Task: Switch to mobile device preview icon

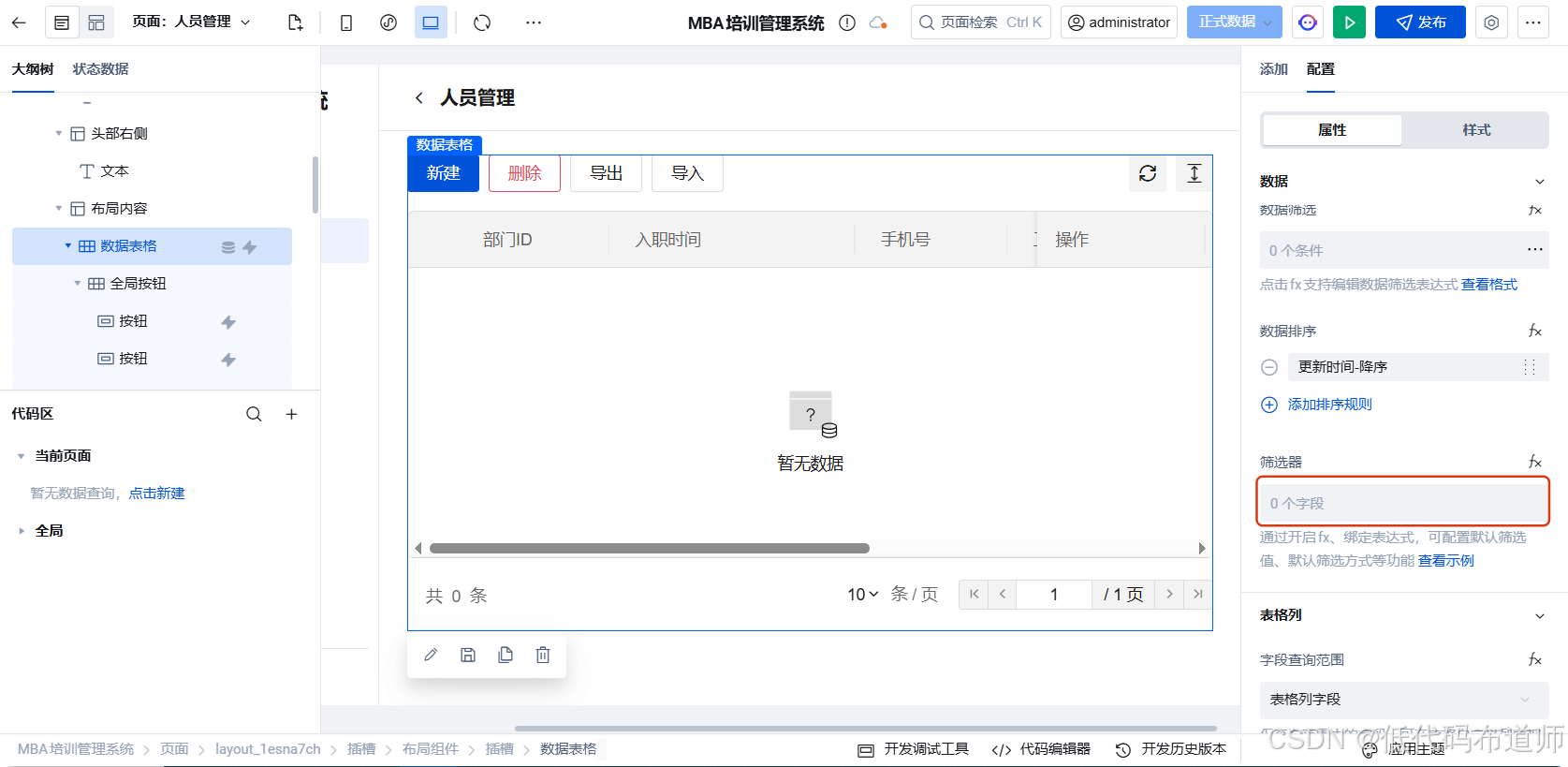Action: pyautogui.click(x=346, y=22)
